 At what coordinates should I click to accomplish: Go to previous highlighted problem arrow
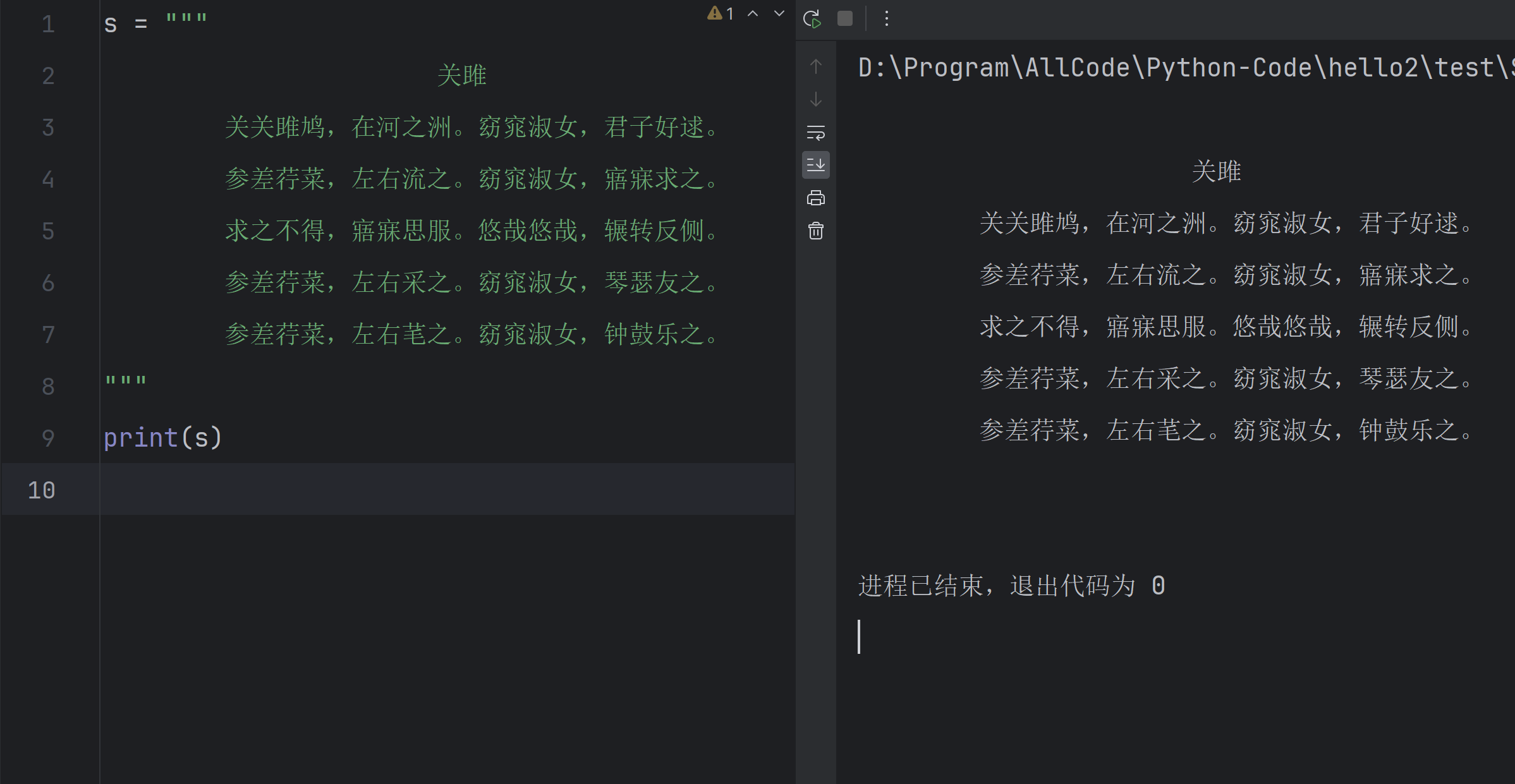click(x=753, y=13)
